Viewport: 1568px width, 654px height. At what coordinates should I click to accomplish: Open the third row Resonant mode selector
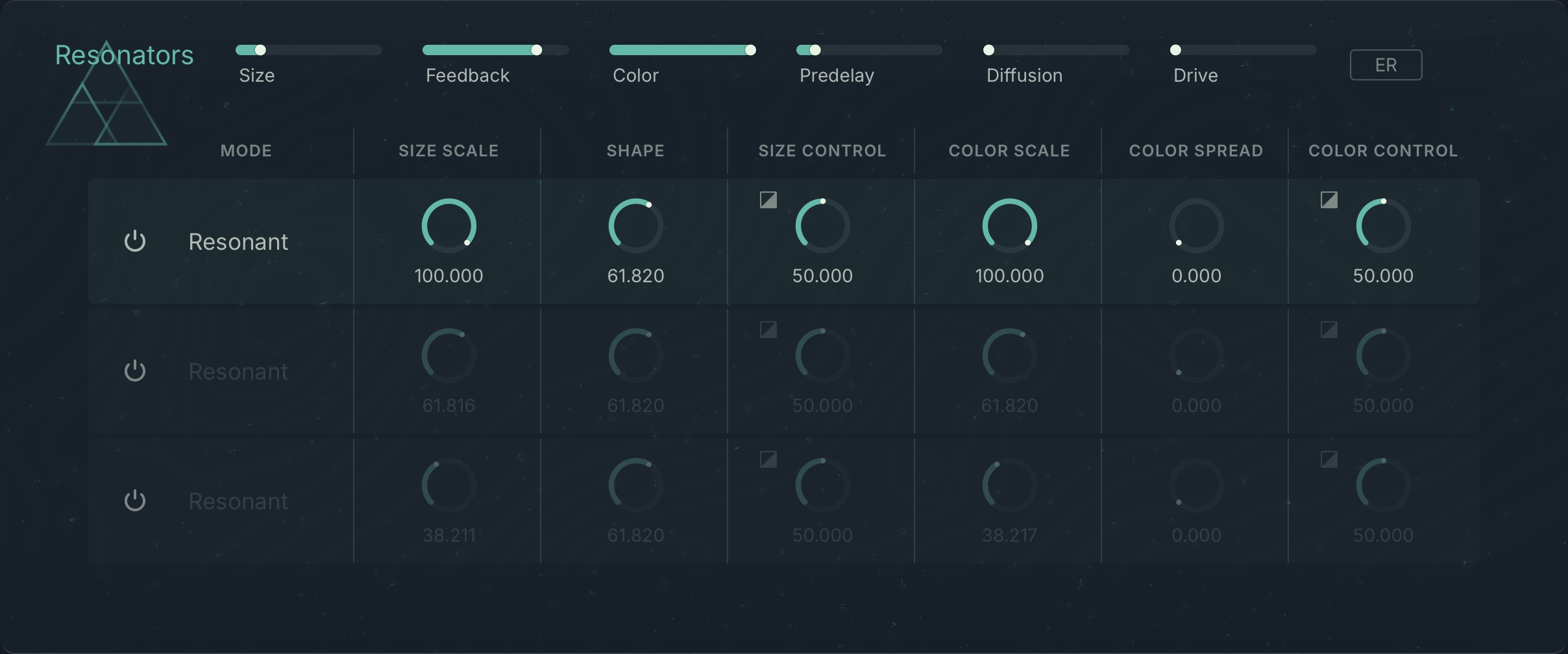[x=238, y=500]
